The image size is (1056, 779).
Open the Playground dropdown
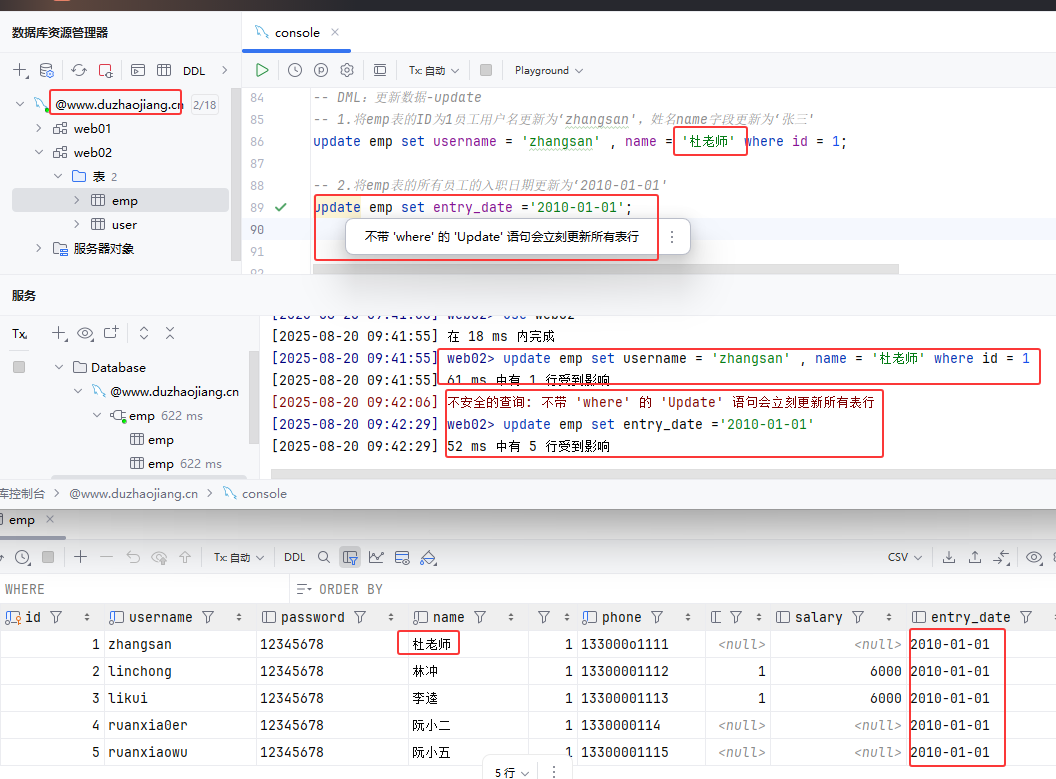tap(548, 70)
